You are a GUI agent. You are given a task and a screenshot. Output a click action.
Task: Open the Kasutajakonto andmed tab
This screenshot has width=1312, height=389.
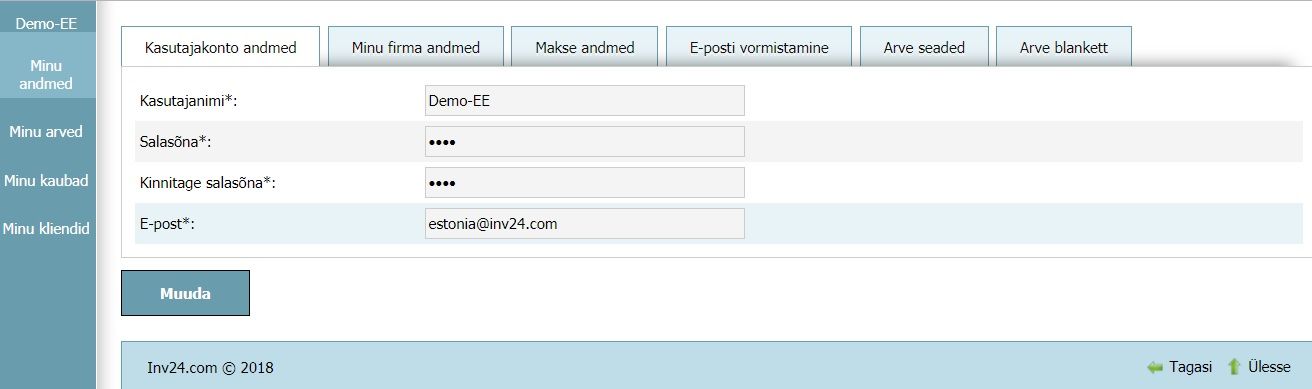coord(221,47)
